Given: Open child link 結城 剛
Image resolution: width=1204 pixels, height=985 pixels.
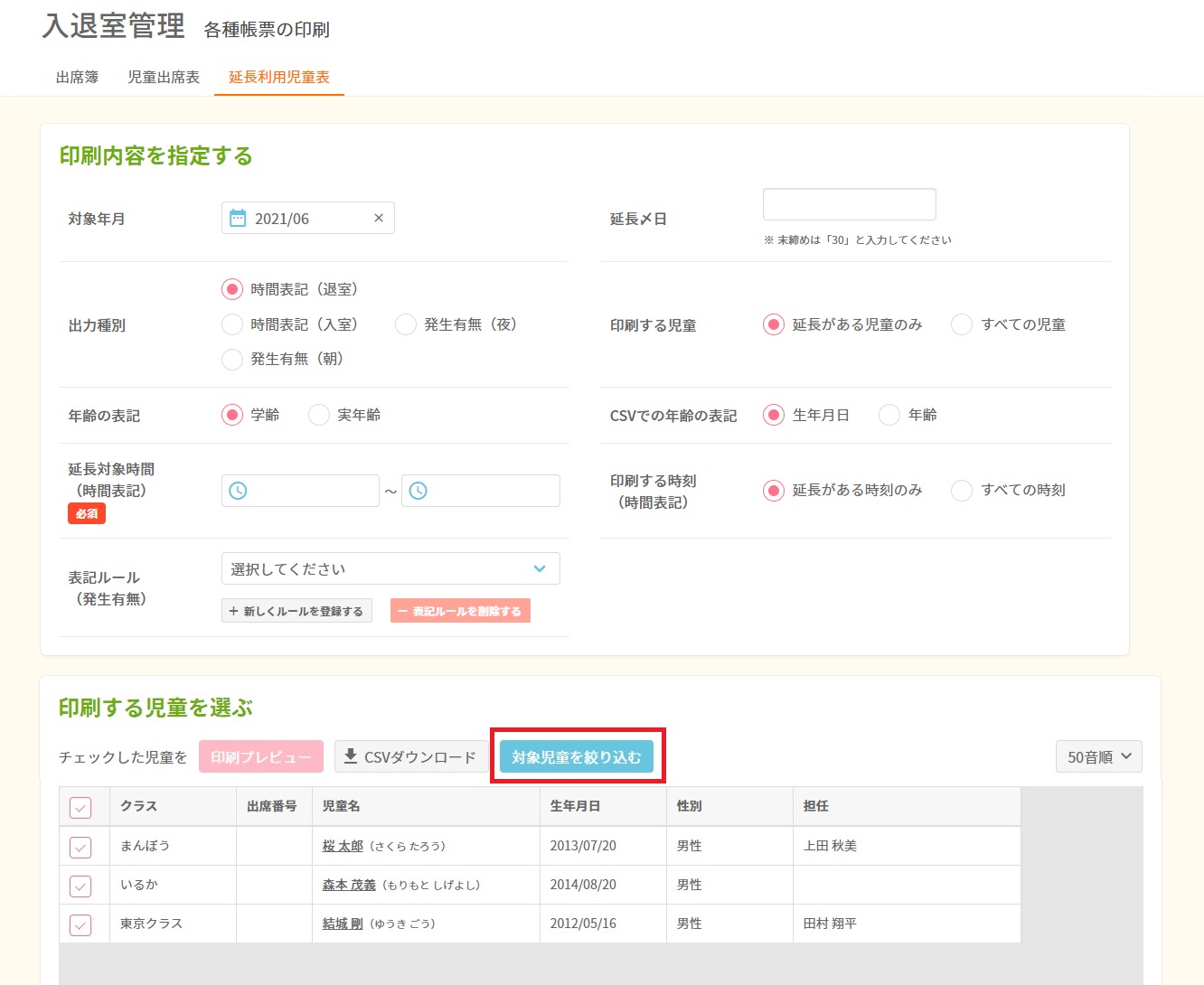Looking at the screenshot, I should 343,924.
